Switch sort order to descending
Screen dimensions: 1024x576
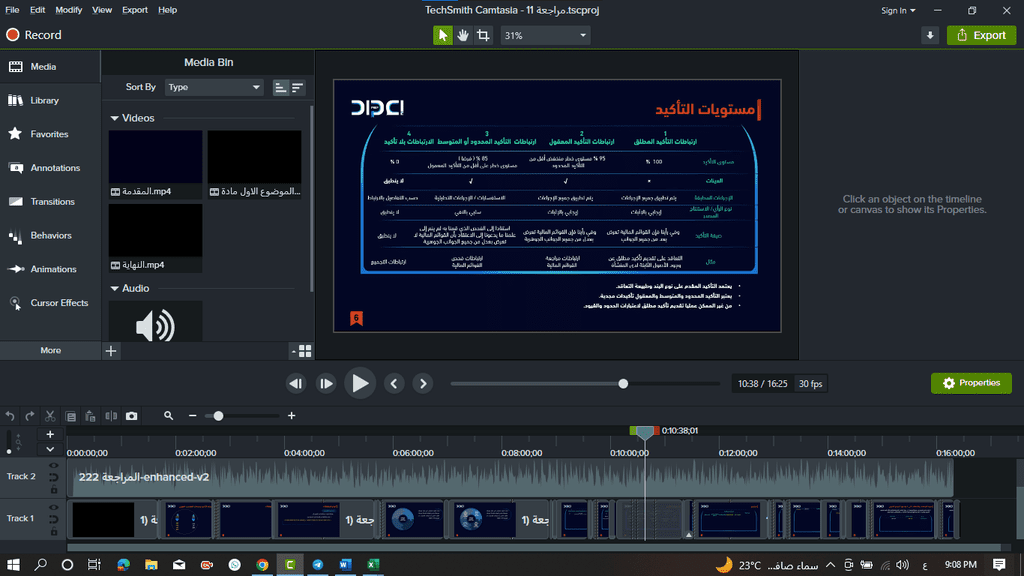click(297, 88)
